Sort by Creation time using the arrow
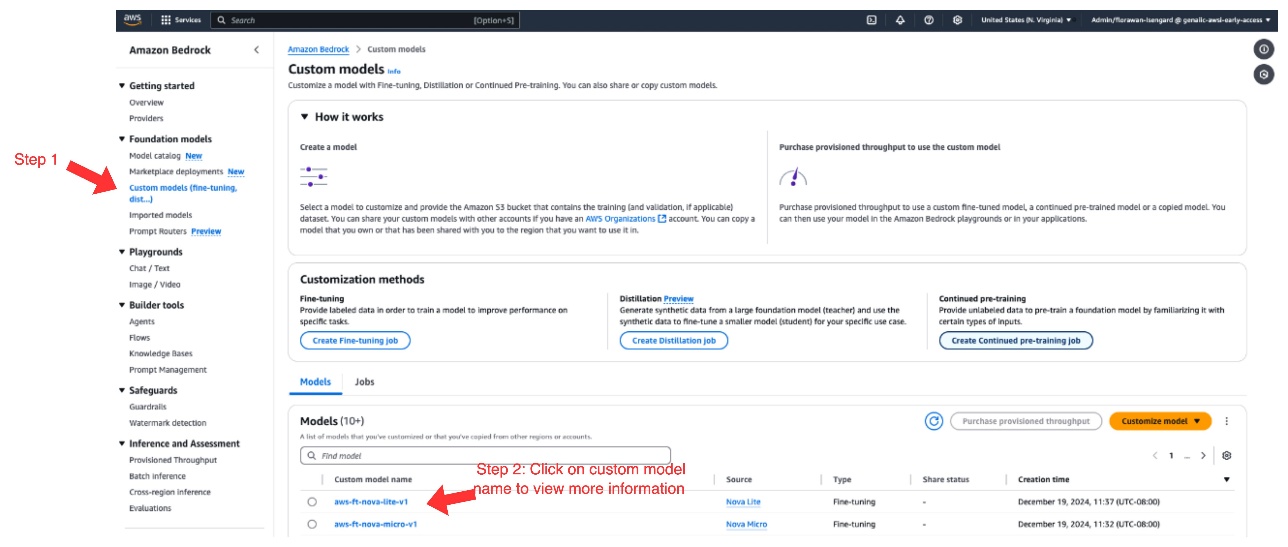This screenshot has height=547, width=1288. coord(1227,480)
